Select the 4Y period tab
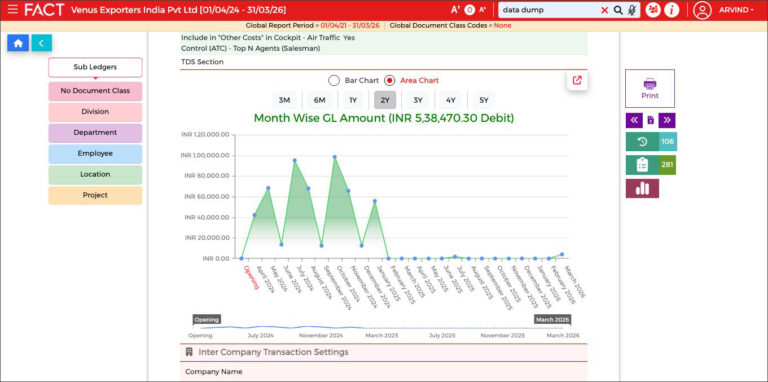This screenshot has width=768, height=382. coord(451,100)
